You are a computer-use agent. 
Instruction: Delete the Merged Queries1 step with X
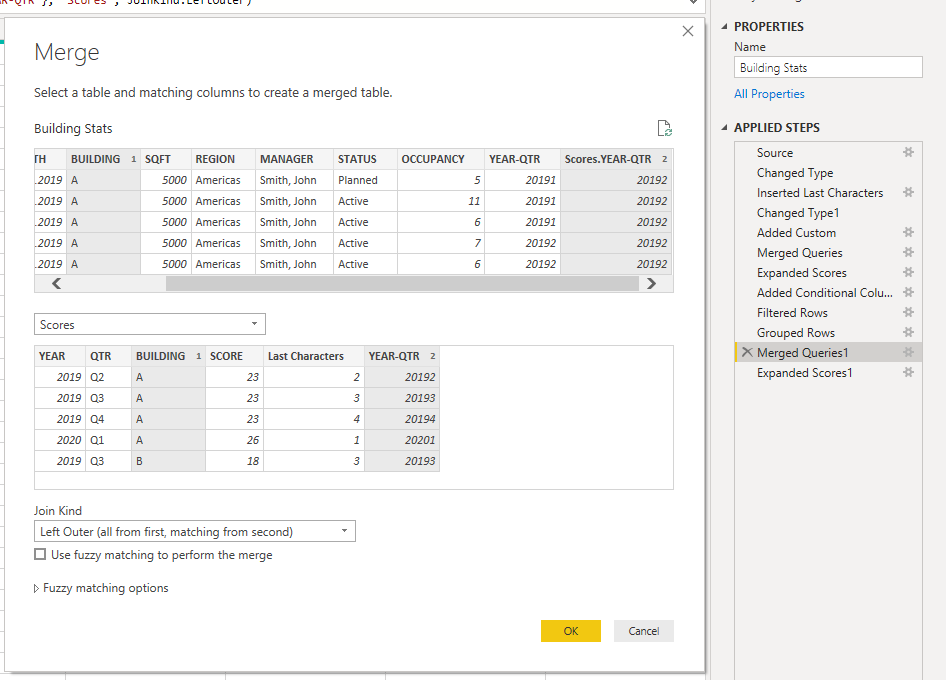click(747, 352)
